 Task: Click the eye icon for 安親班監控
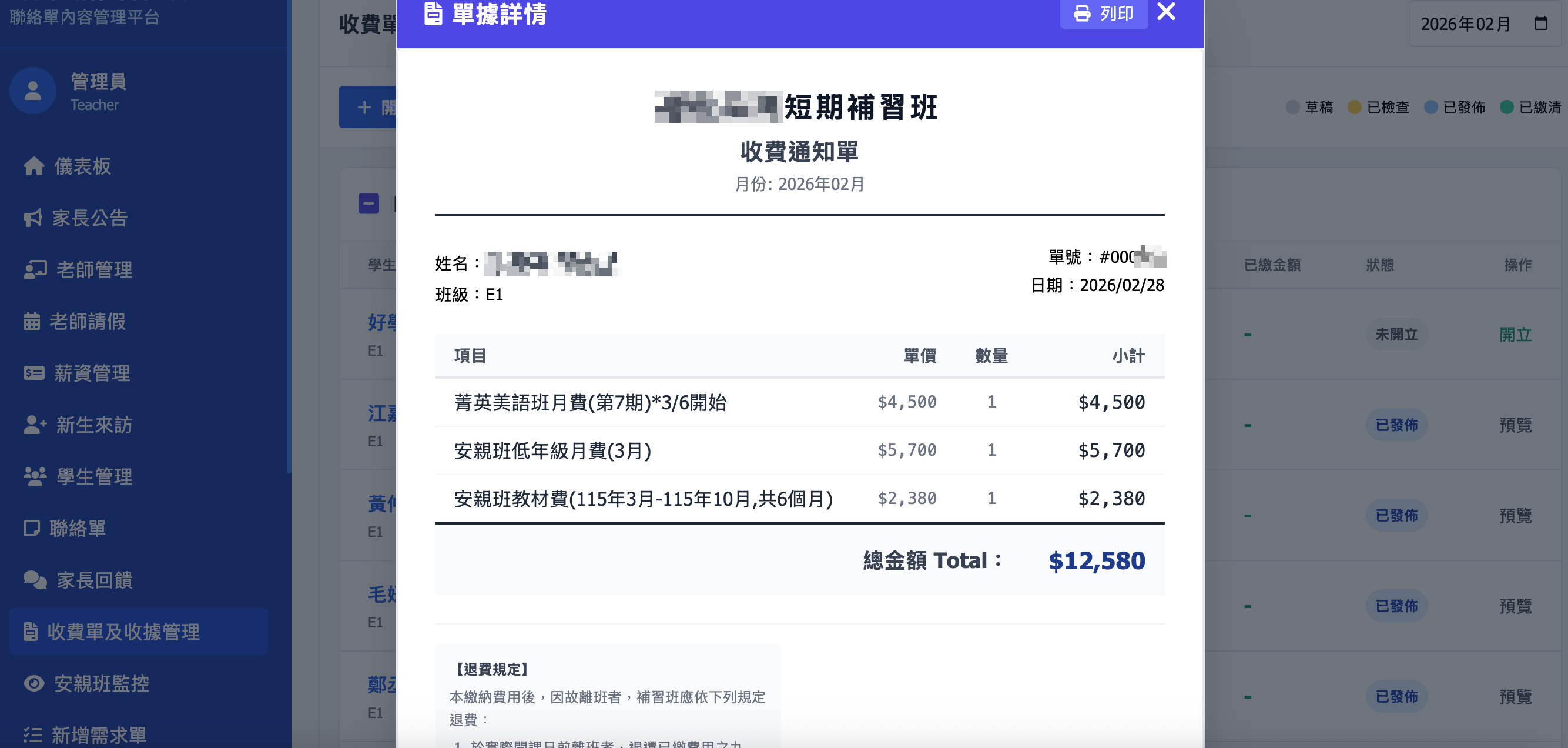tap(34, 683)
